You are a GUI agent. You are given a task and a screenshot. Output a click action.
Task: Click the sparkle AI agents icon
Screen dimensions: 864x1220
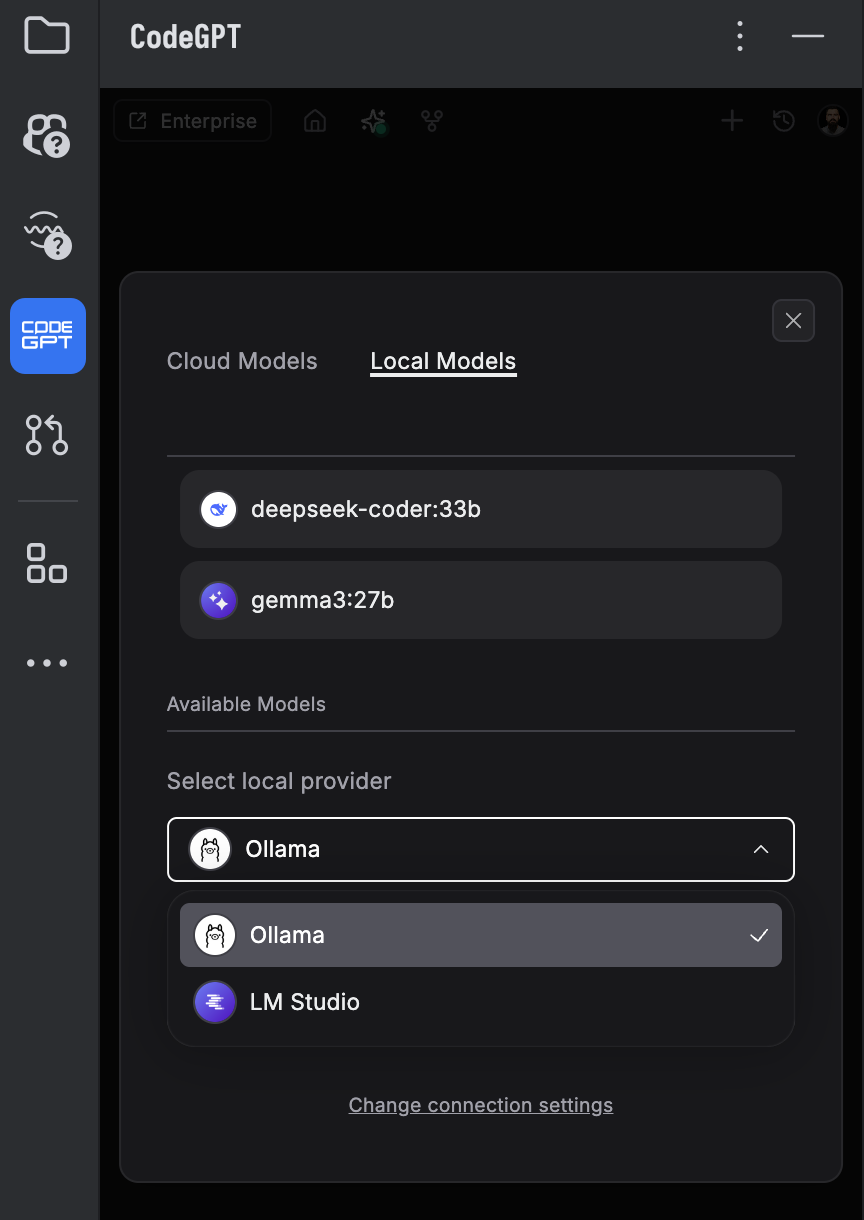tap(373, 121)
